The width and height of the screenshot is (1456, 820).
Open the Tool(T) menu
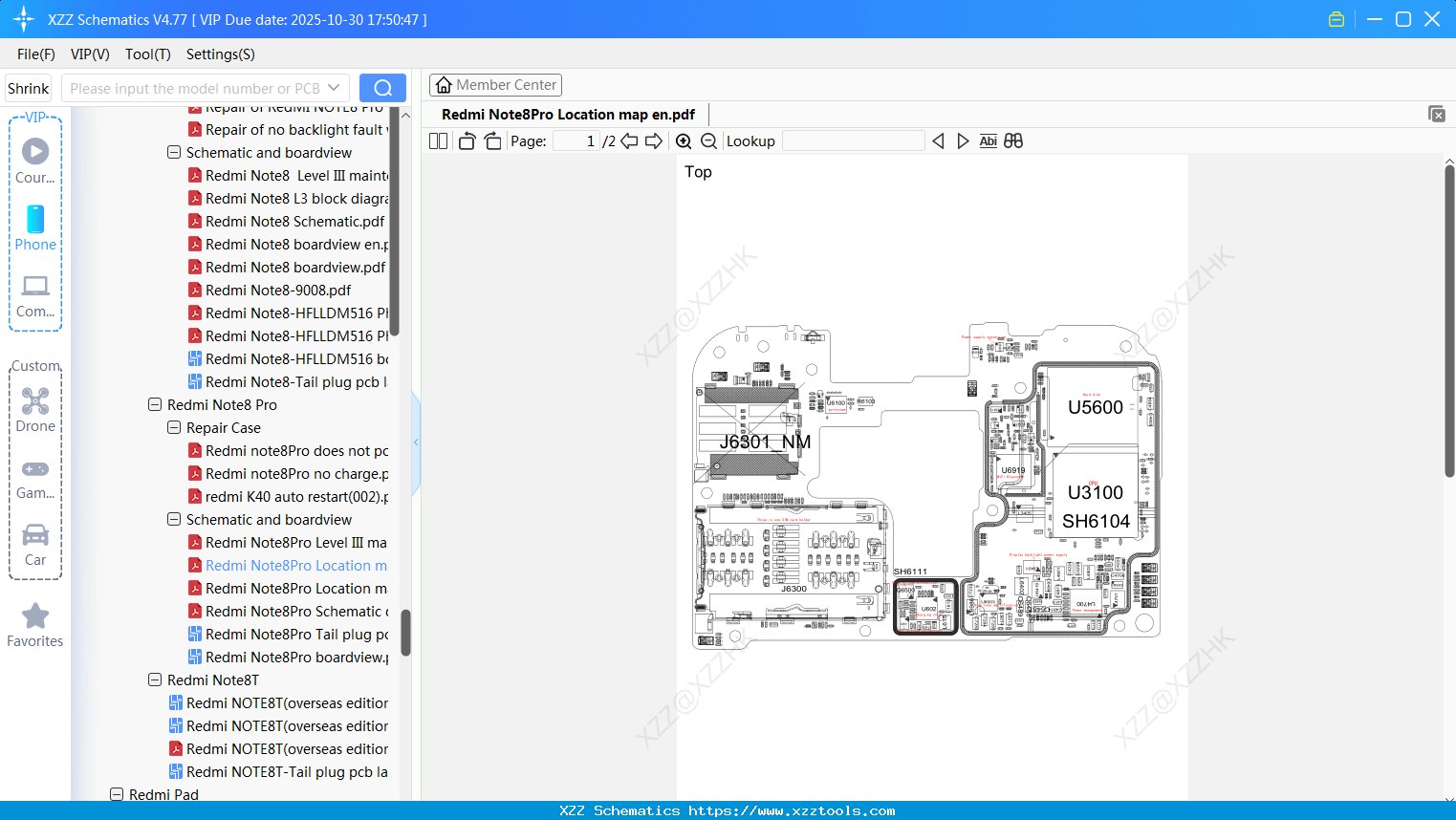point(148,54)
